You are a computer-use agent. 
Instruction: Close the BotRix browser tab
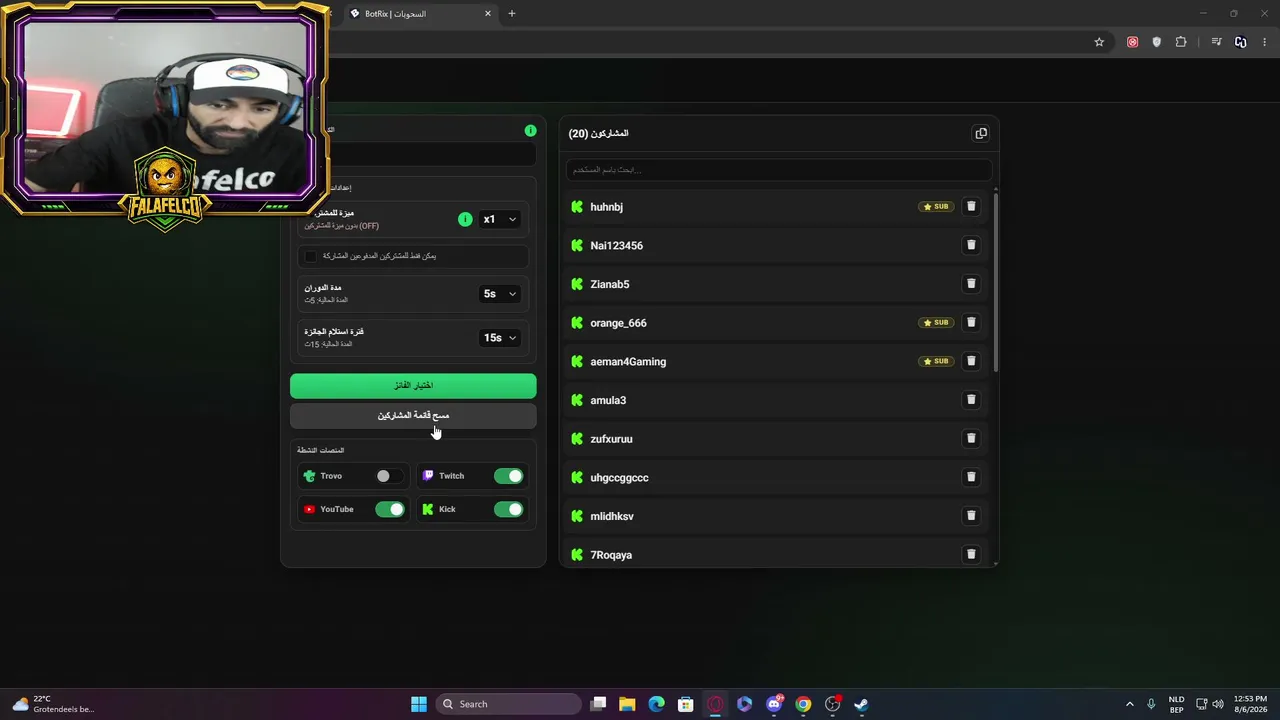pos(488,14)
